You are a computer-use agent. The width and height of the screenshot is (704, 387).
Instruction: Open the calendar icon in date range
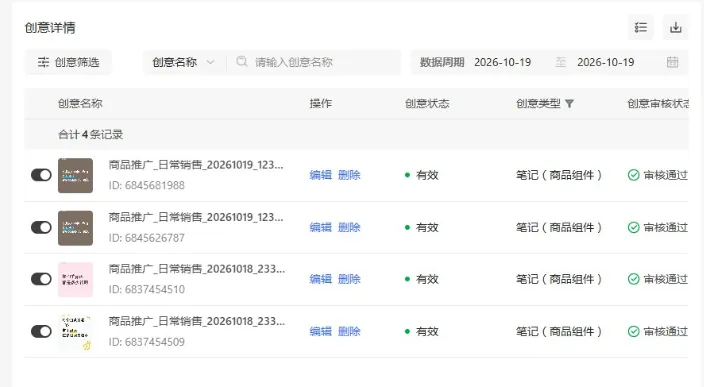(x=672, y=62)
